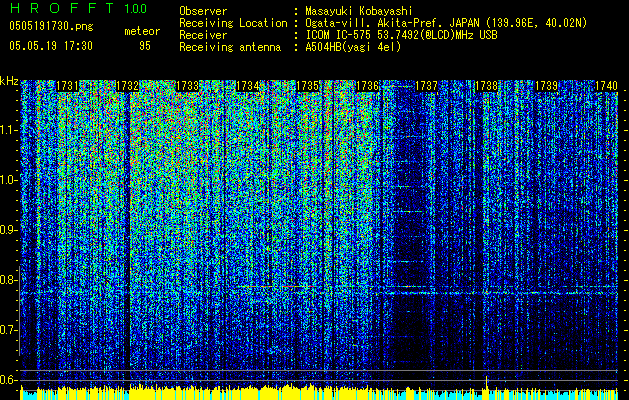
Task: Click the 0.9 frequency axis label
Action: pos(9,230)
